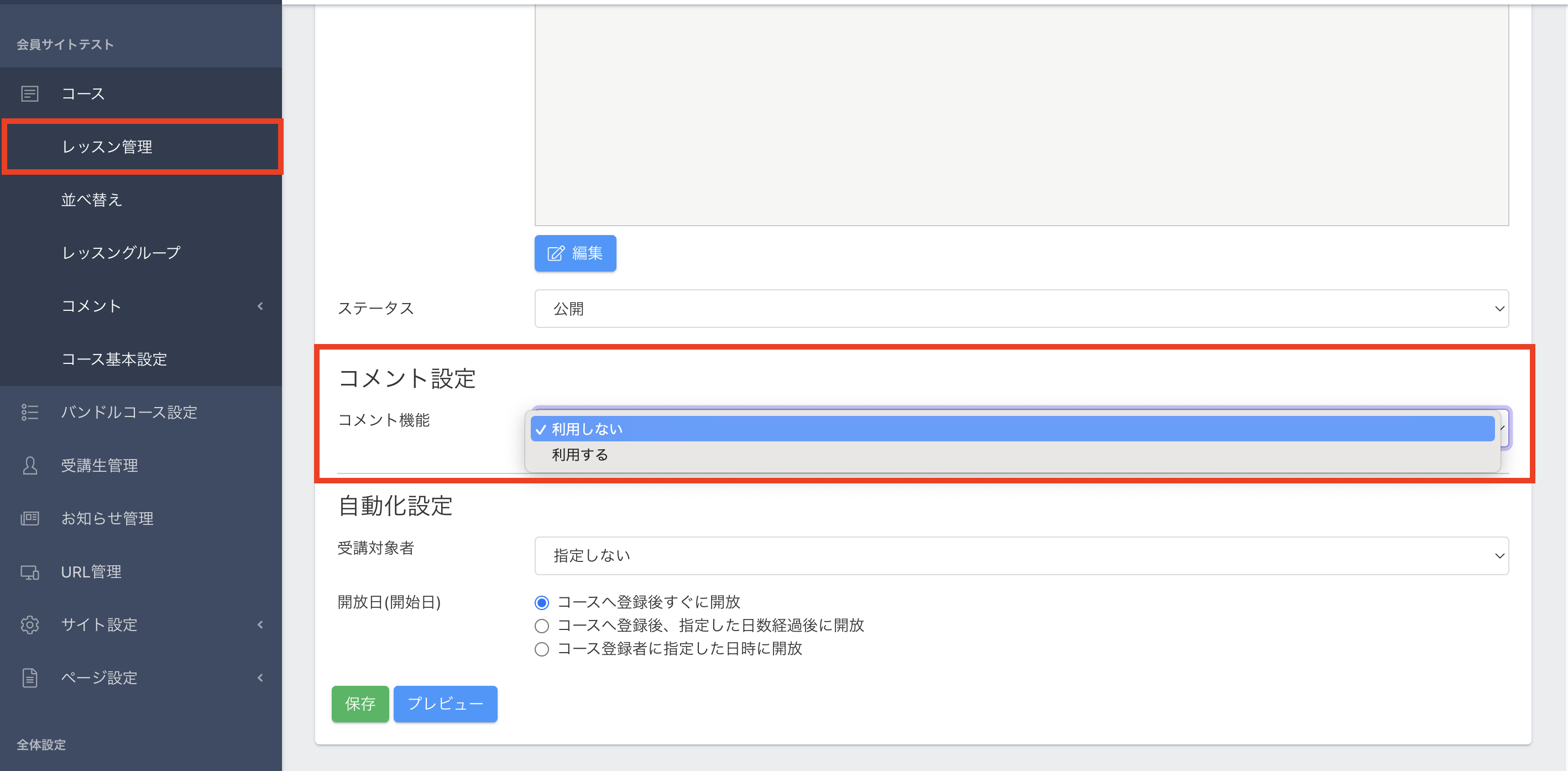Open レッスングループ in sidebar
1568x771 pixels.
(121, 253)
